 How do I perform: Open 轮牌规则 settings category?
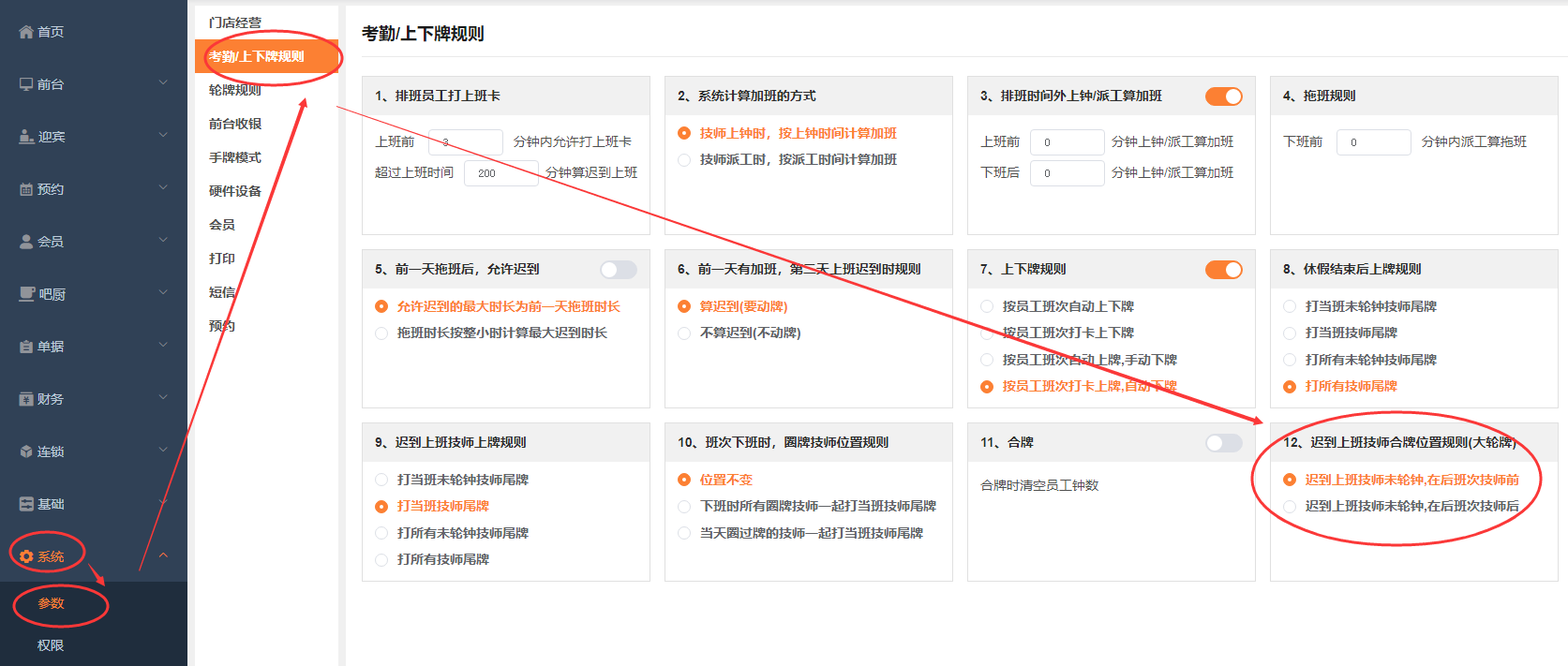[235, 90]
